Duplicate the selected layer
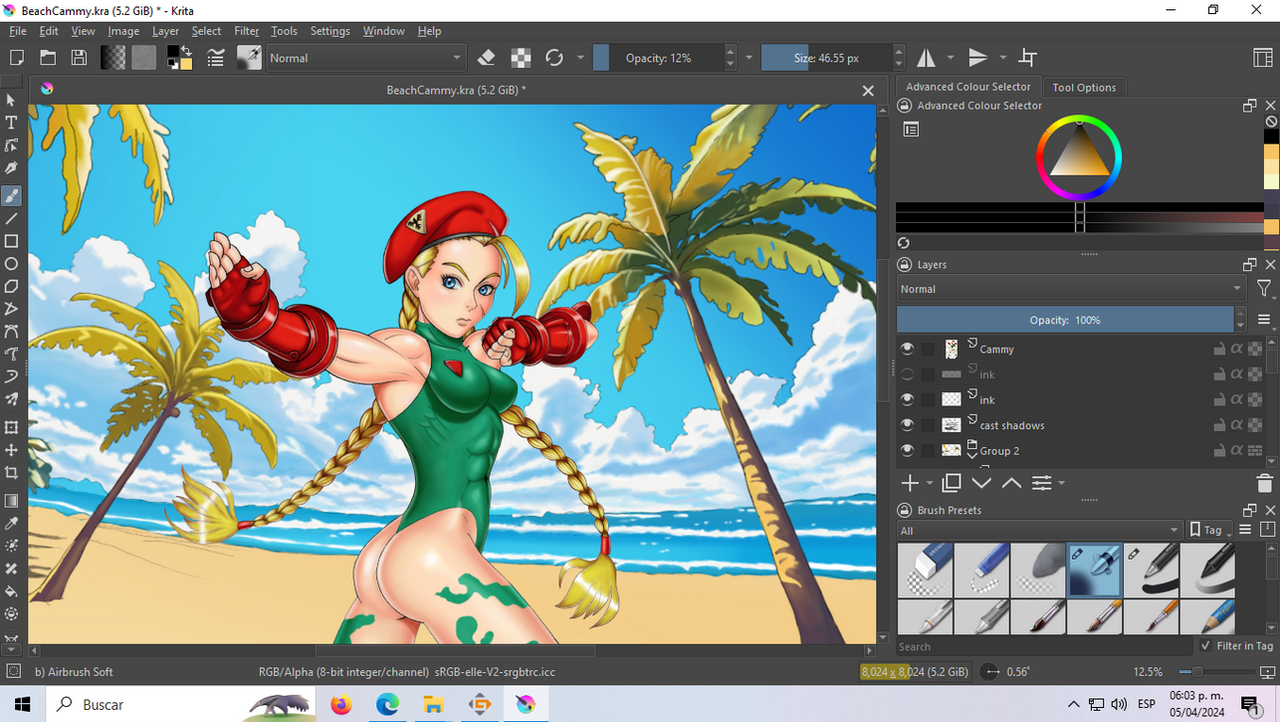The height and width of the screenshot is (722, 1280). (x=952, y=483)
